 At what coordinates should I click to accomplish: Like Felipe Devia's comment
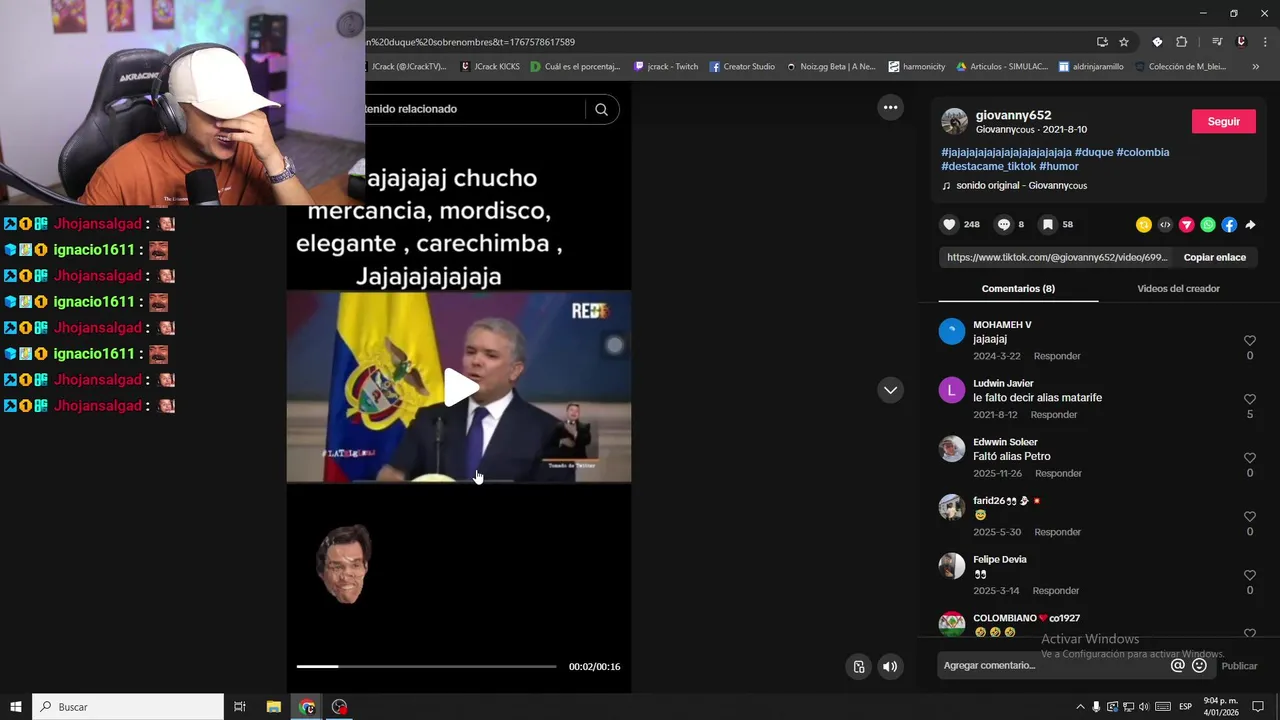pyautogui.click(x=1250, y=575)
